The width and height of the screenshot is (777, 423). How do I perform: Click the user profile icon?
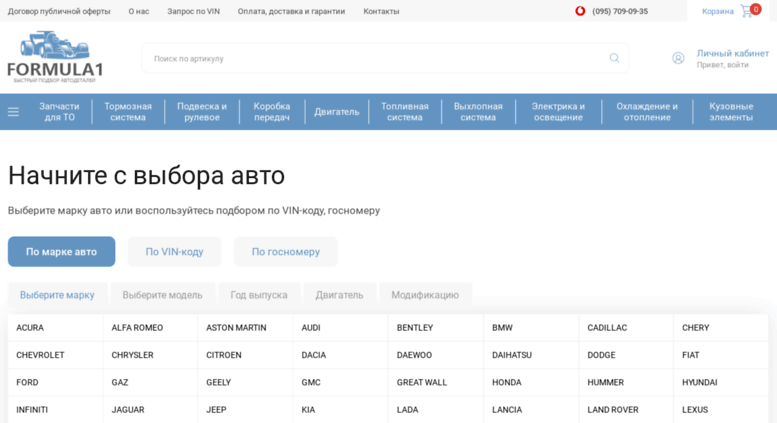tap(678, 58)
